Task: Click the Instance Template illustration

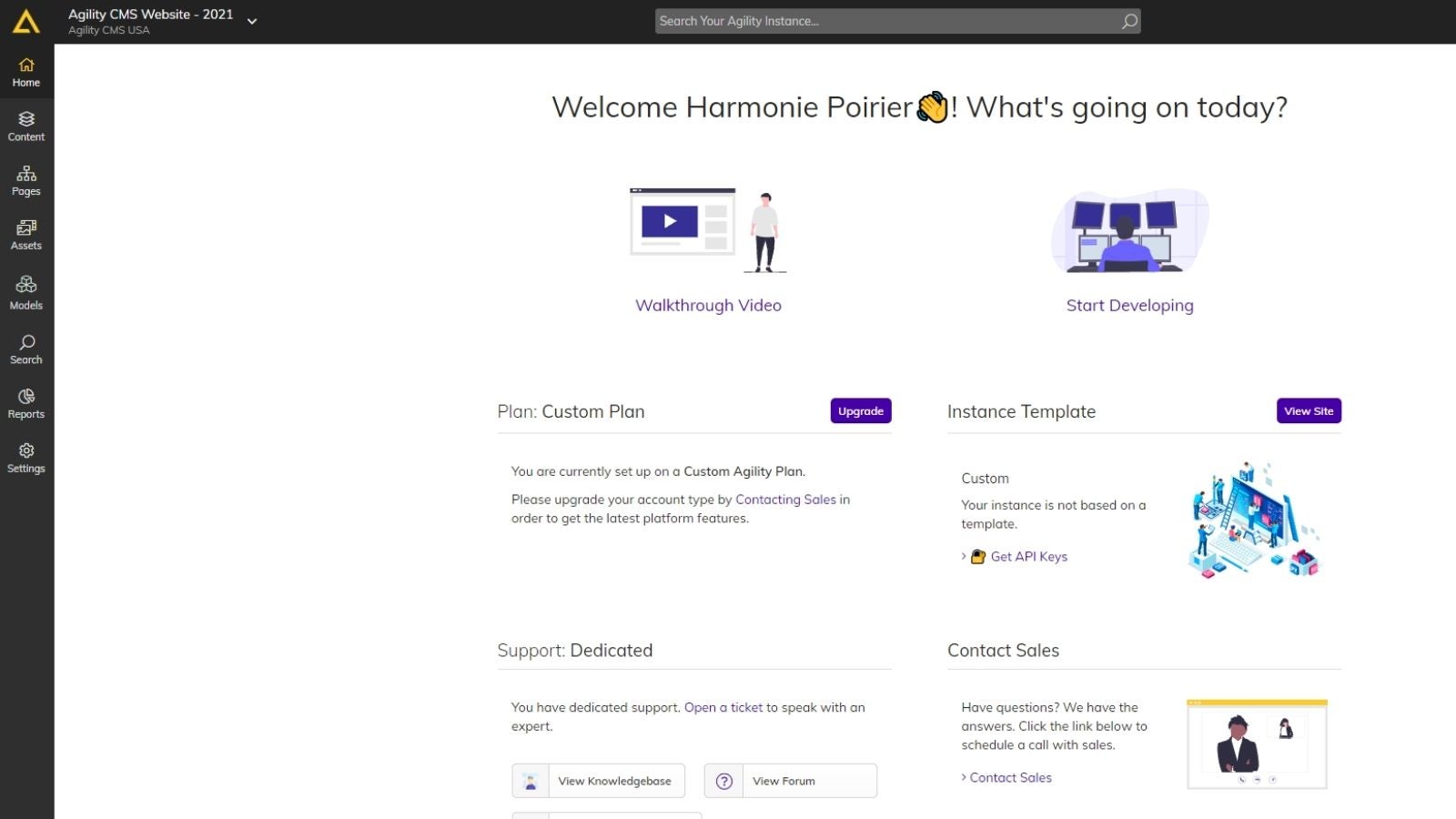Action: [1254, 520]
